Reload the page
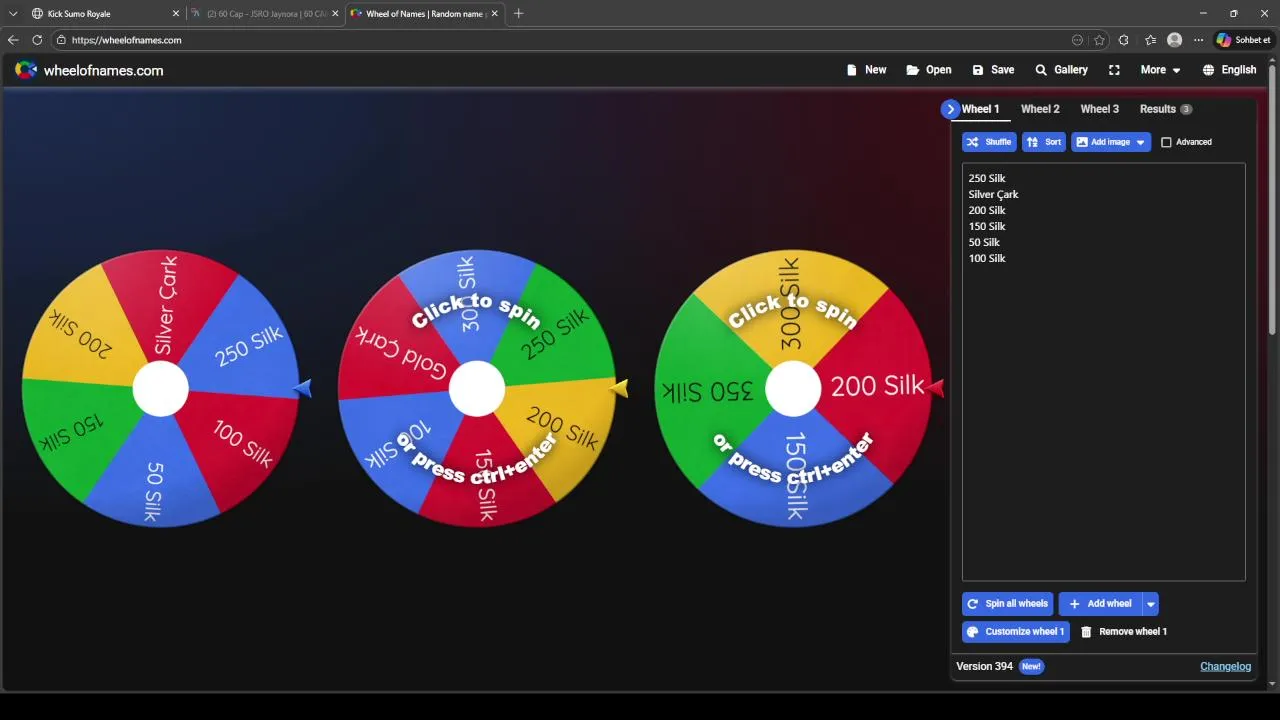Image resolution: width=1280 pixels, height=720 pixels. [37, 40]
